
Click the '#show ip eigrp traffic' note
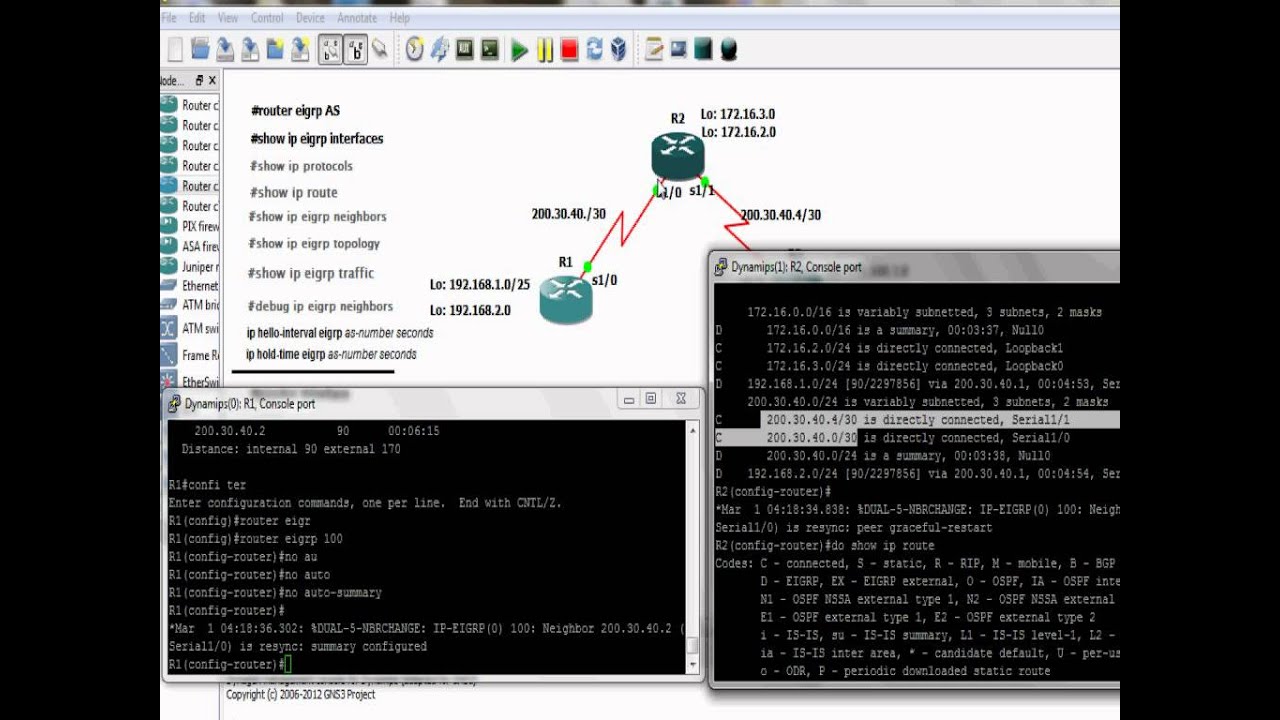click(x=311, y=273)
